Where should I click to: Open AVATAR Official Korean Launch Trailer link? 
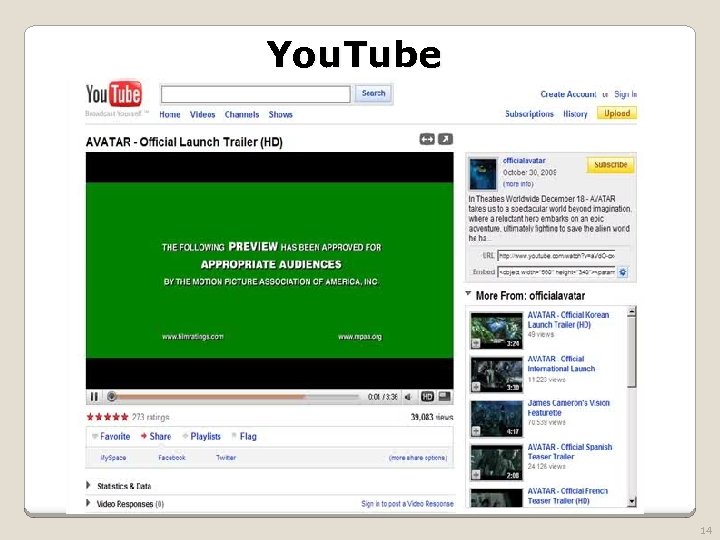[x=568, y=320]
